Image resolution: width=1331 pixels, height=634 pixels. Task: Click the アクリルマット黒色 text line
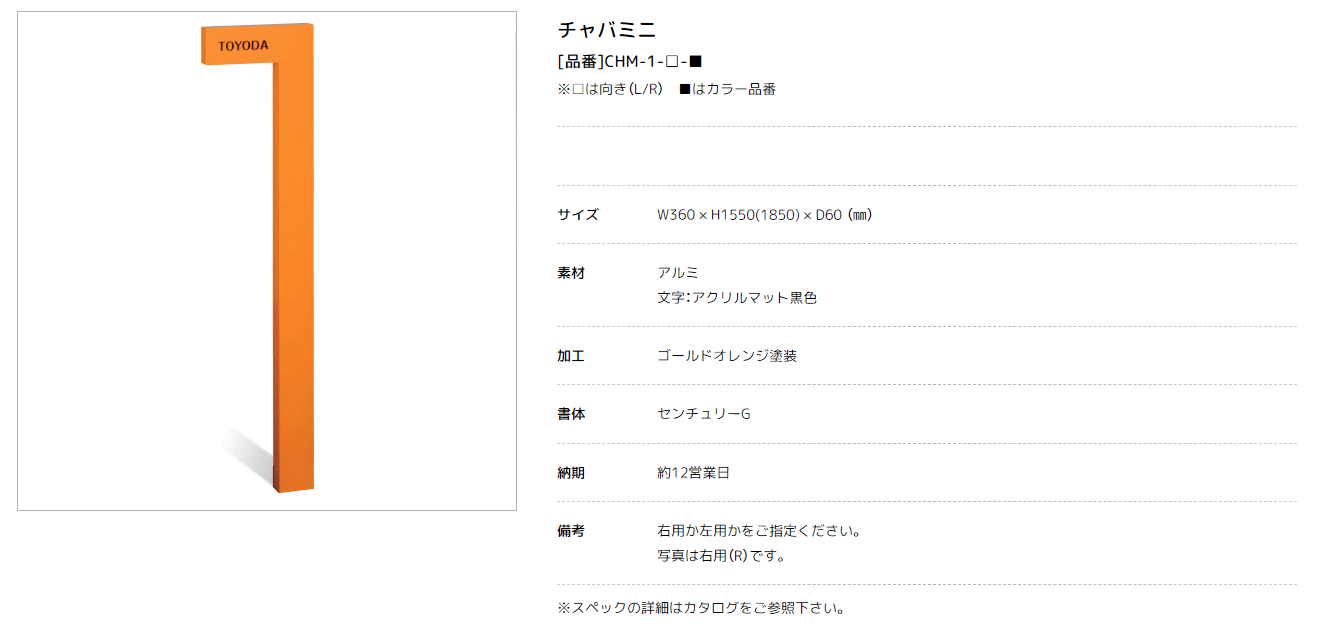point(737,298)
